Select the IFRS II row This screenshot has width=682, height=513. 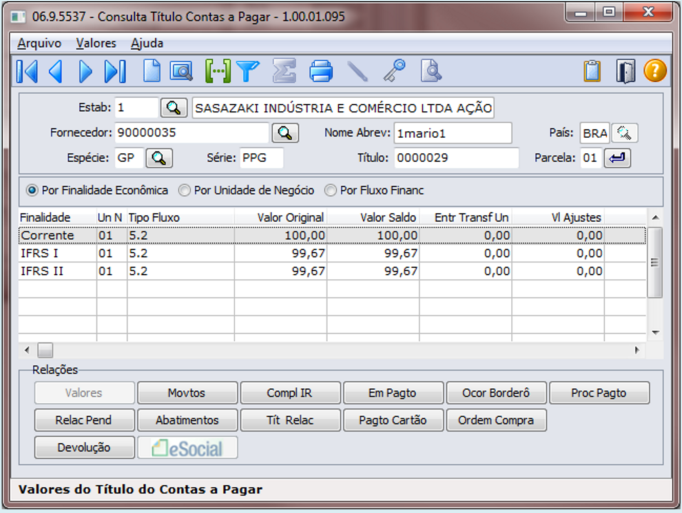(x=332, y=271)
